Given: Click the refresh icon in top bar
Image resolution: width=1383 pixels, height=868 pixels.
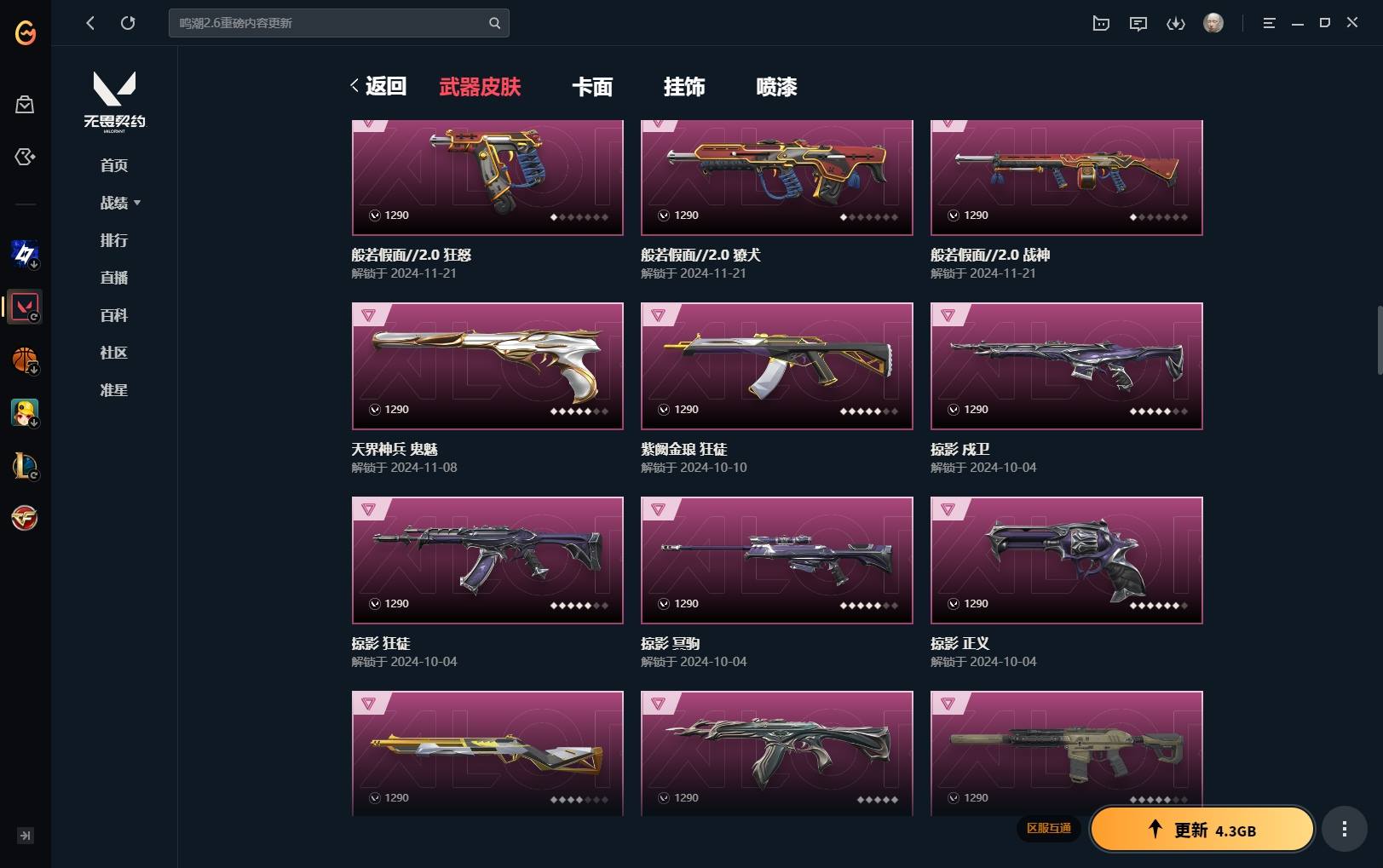Looking at the screenshot, I should (128, 23).
